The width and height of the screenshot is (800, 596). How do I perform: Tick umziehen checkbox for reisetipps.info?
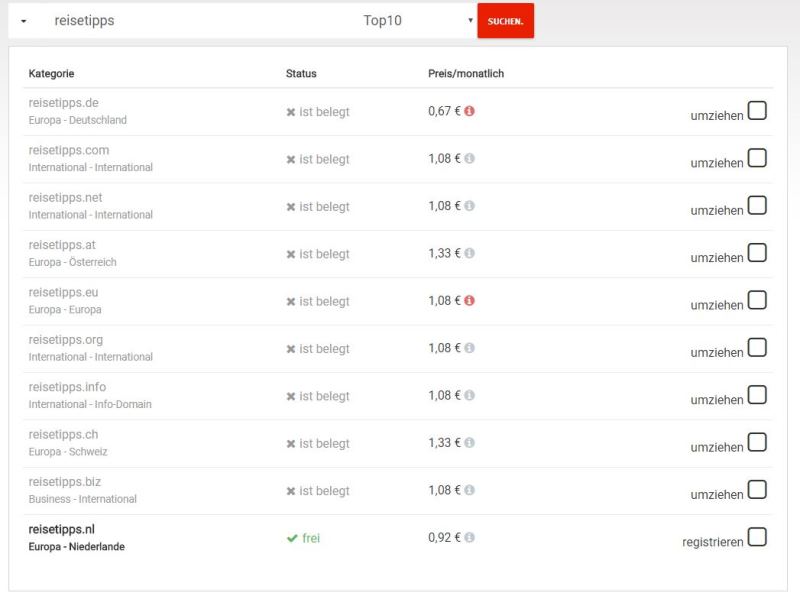click(x=757, y=394)
